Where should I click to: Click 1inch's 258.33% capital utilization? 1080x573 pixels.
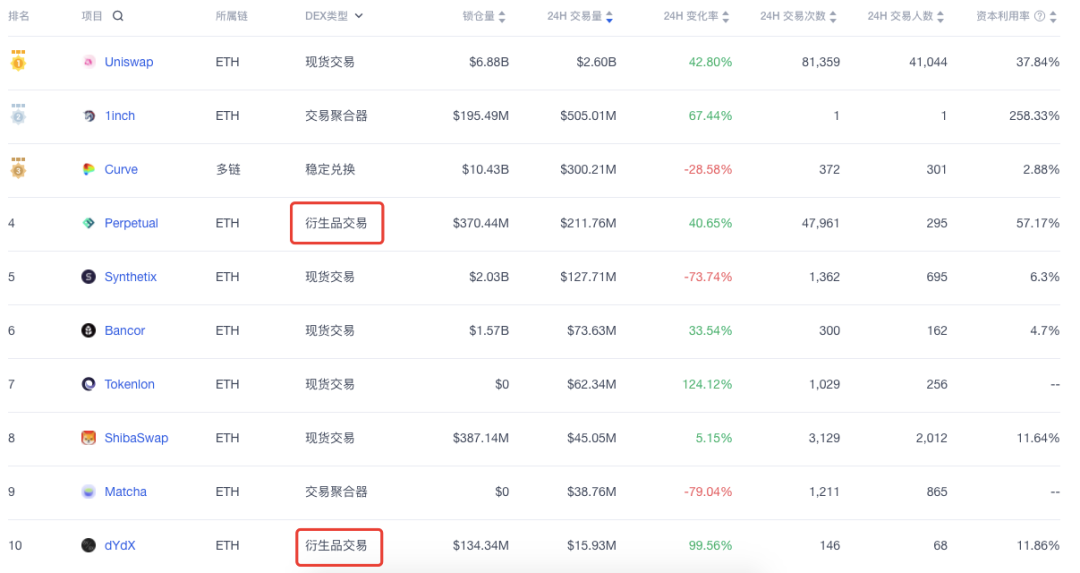[x=1035, y=116]
